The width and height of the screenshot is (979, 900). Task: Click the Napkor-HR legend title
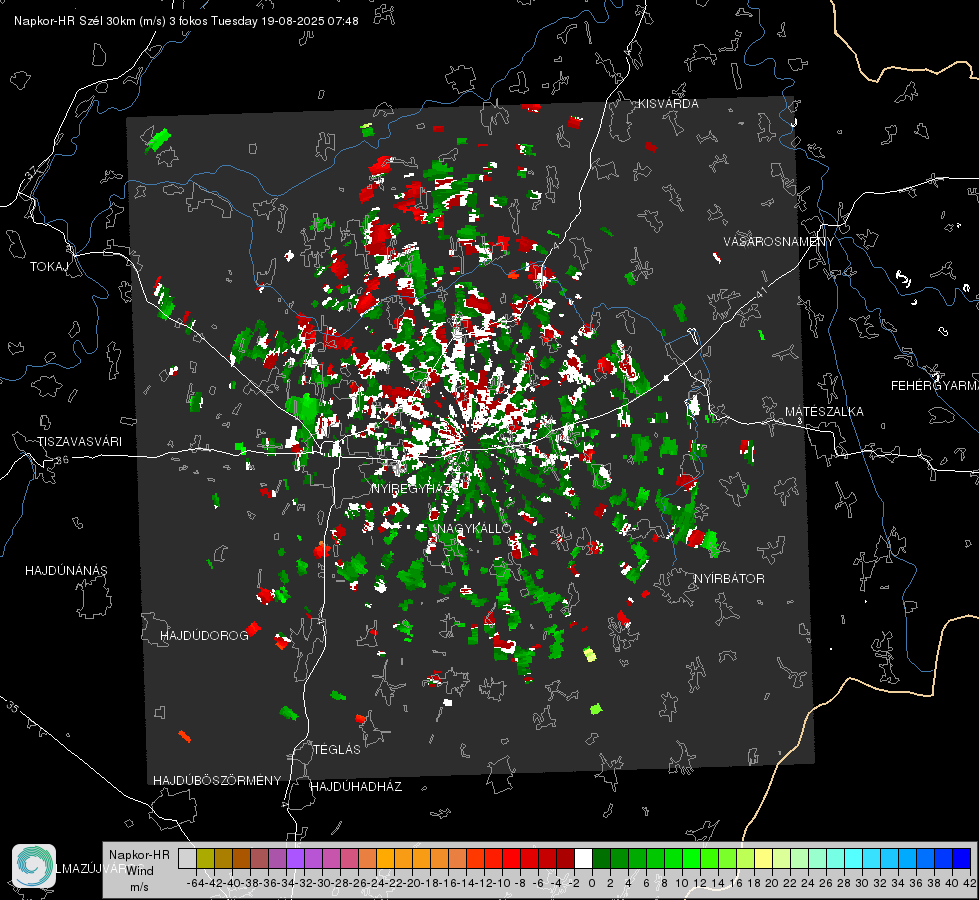point(139,854)
